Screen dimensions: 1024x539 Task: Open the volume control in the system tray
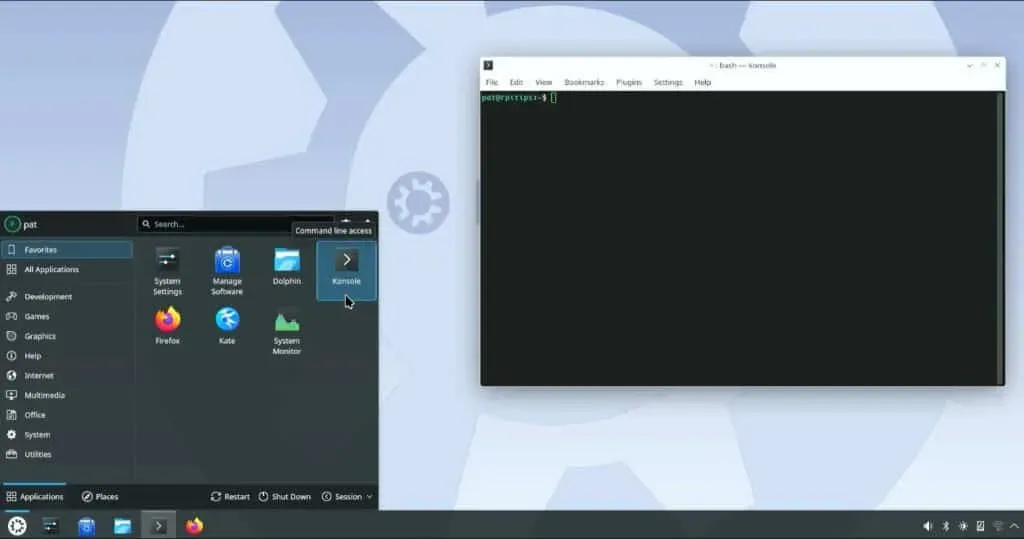(928, 526)
